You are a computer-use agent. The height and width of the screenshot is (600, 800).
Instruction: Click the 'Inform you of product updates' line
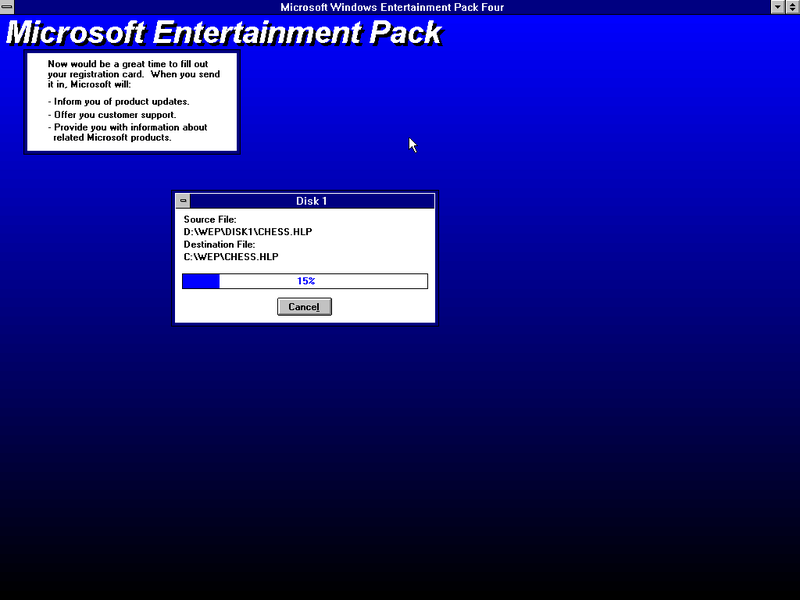click(x=118, y=102)
